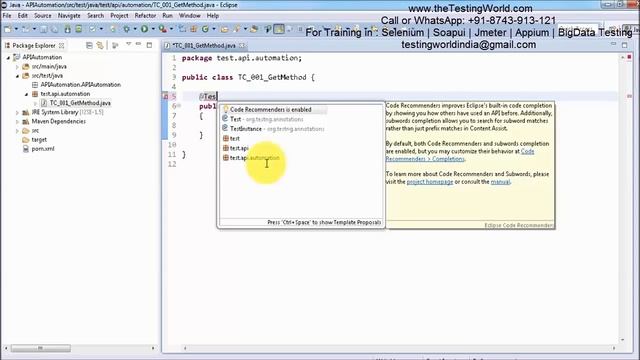This screenshot has height=360, width=640.
Task: Expand the src folder node
Action: (x=17, y=131)
